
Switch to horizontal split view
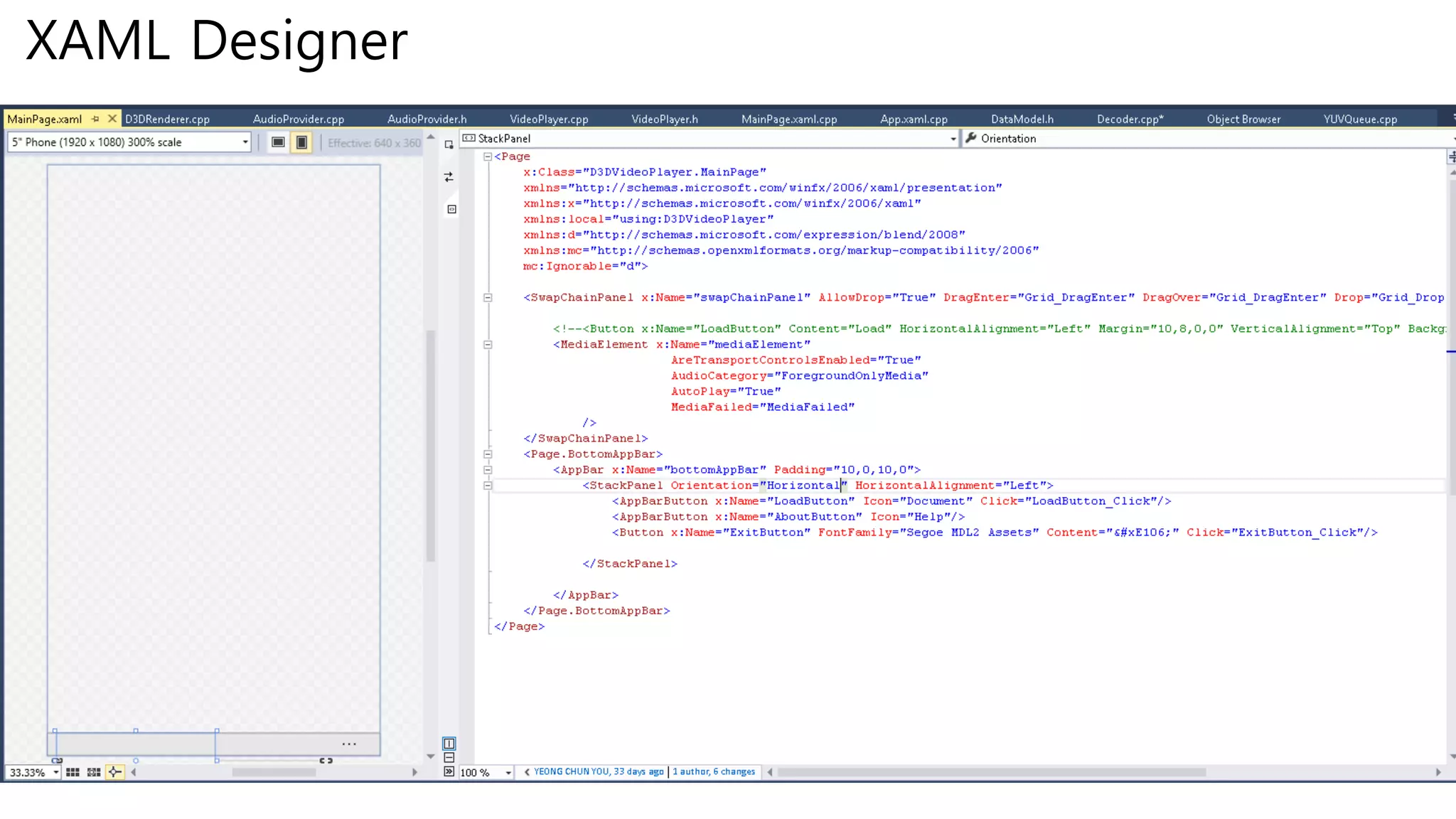(x=449, y=758)
